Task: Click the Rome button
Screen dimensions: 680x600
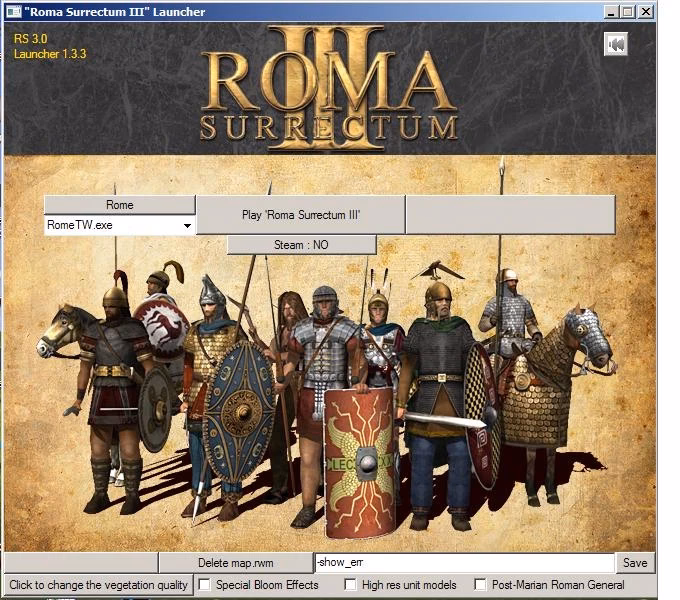Action: coord(120,205)
